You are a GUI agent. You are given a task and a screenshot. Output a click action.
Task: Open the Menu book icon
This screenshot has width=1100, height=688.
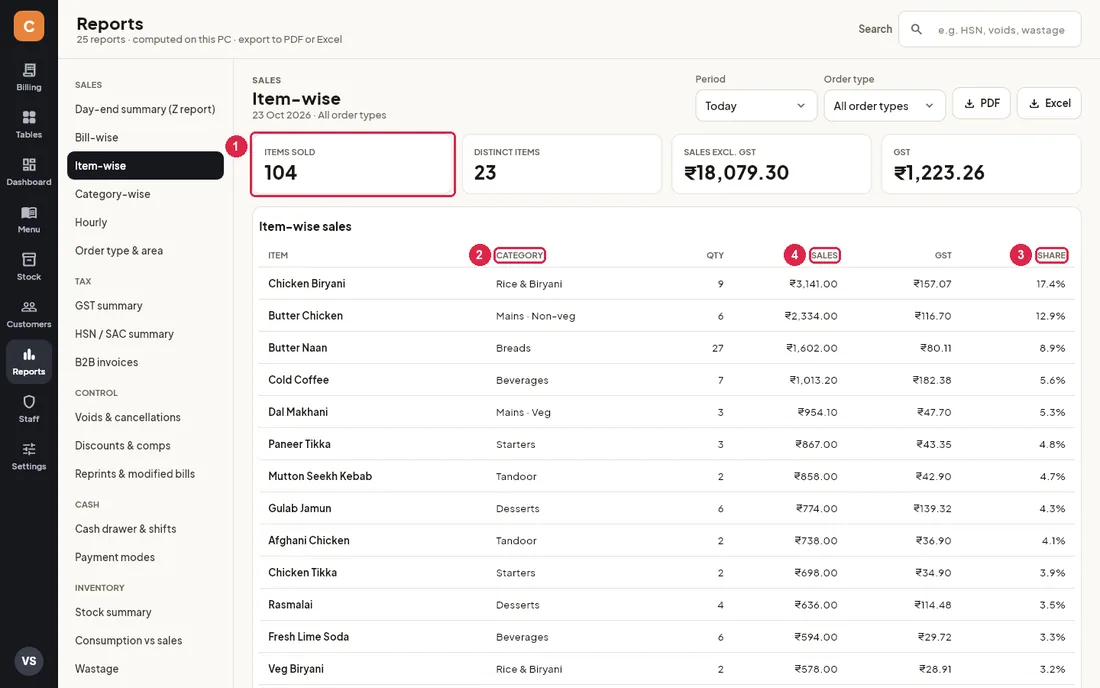29,220
